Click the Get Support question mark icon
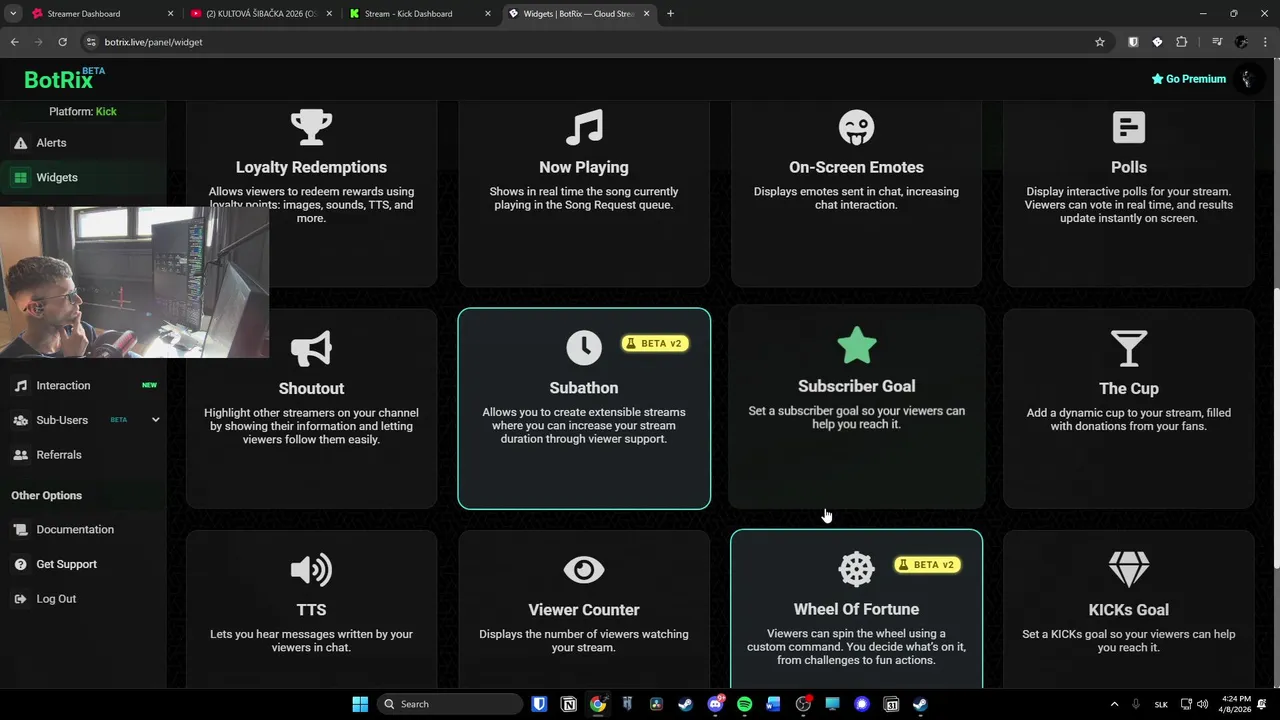 20,564
